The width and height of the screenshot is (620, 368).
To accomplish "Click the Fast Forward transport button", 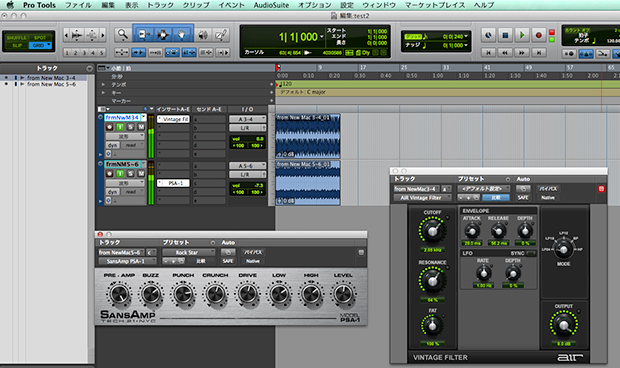I will point(522,52).
